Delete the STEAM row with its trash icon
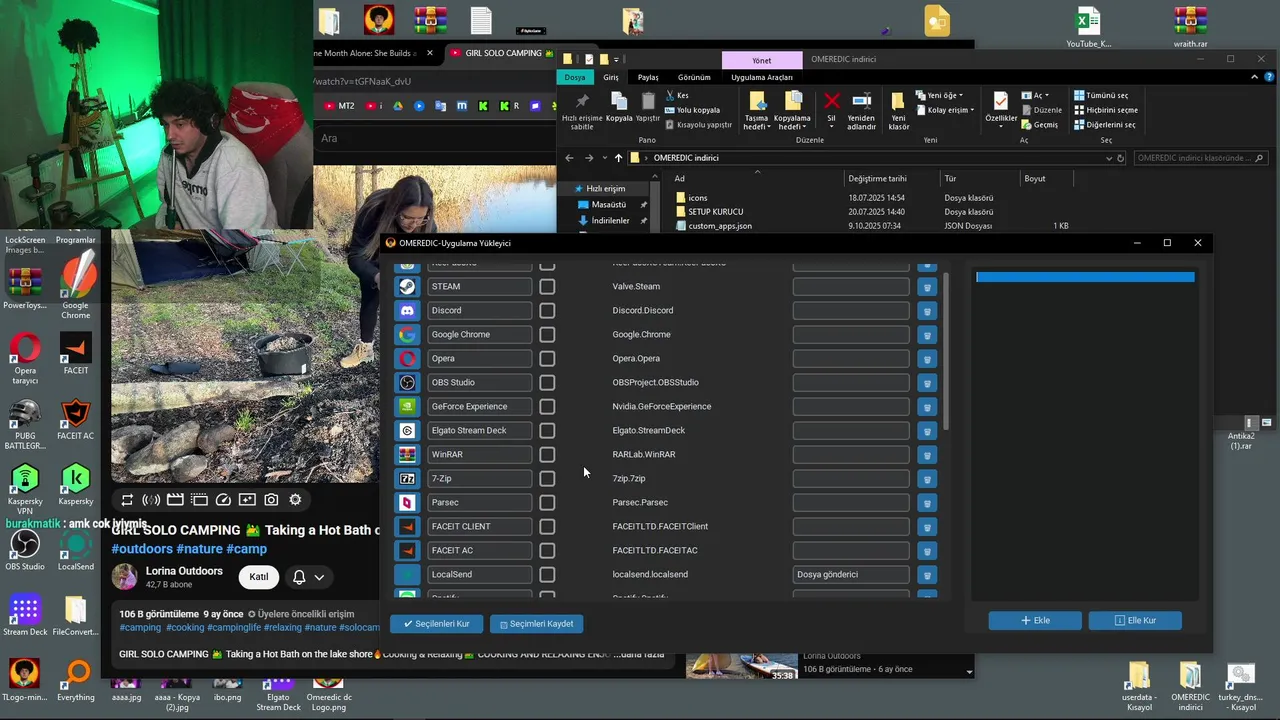The image size is (1280, 720). (927, 286)
